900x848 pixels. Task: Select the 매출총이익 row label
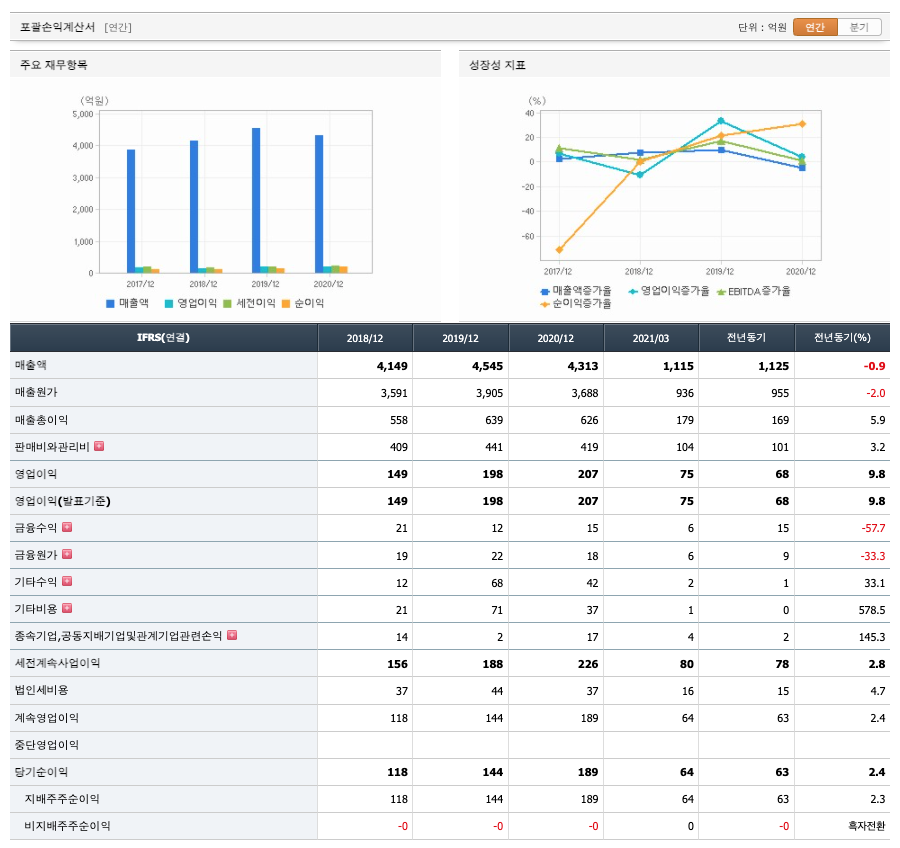41,420
